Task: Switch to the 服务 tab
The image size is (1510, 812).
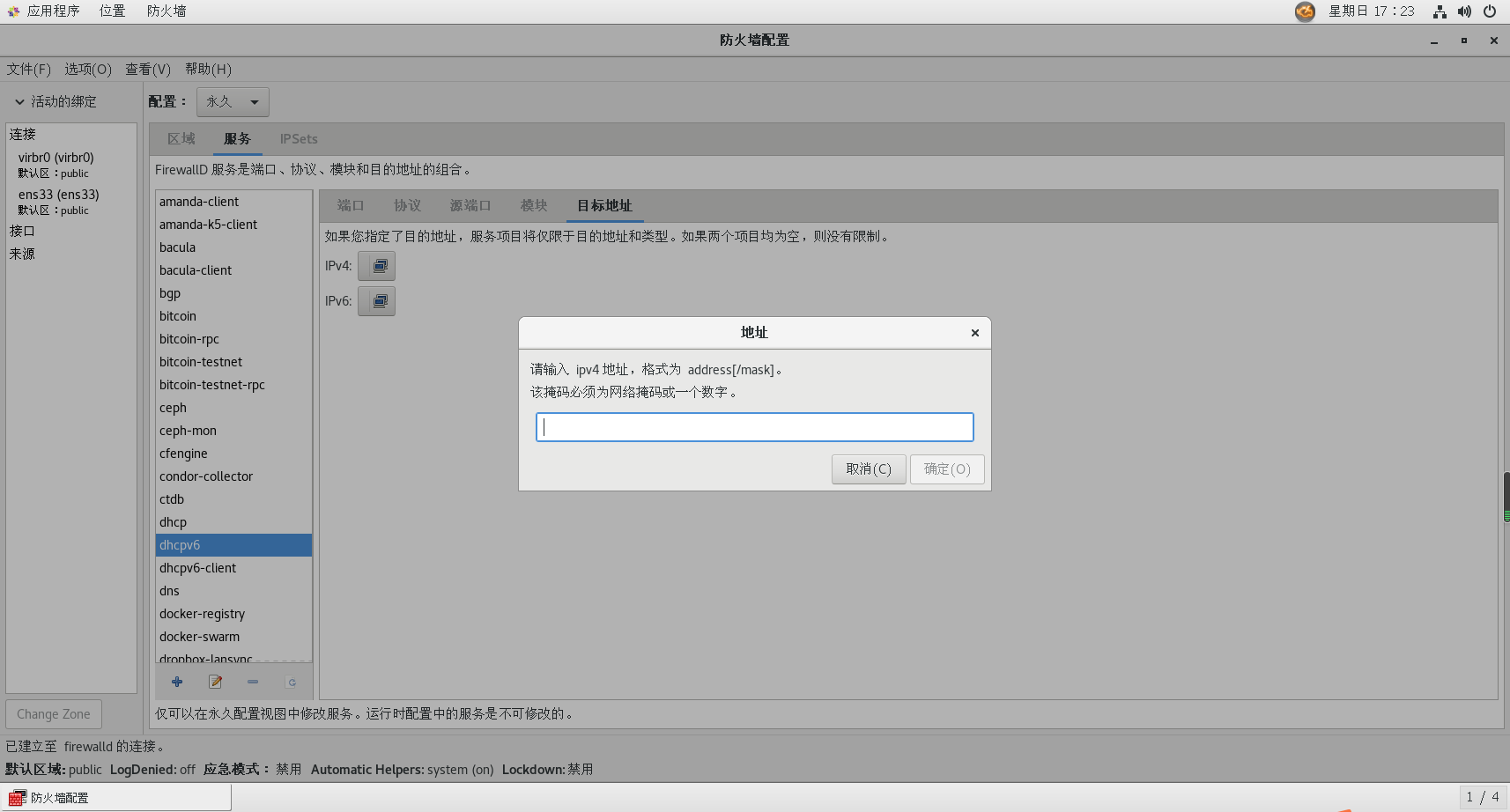Action: (x=237, y=139)
